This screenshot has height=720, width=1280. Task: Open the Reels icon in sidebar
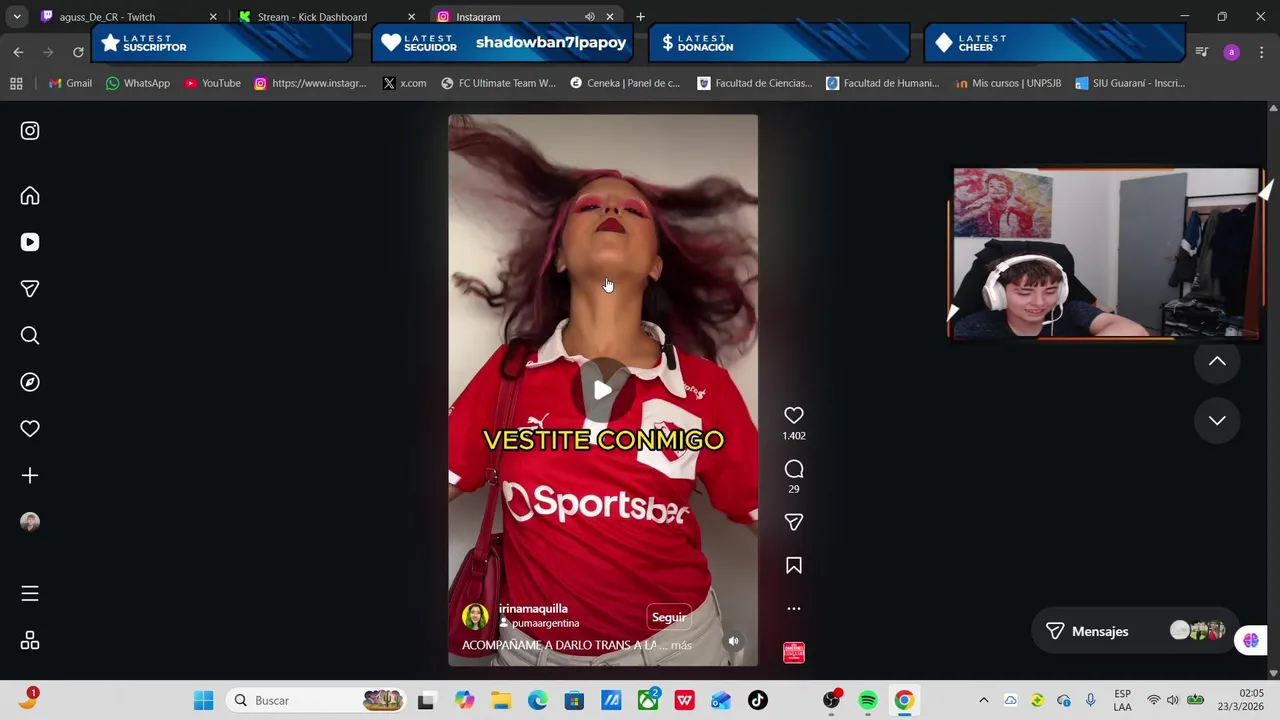coord(30,242)
